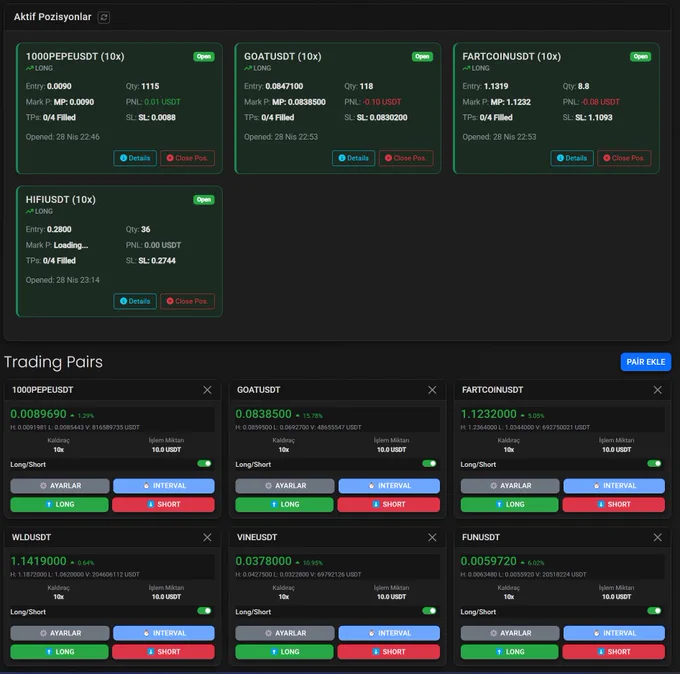Toggle Long/Short switch for FARTCOINUSDT
The height and width of the screenshot is (674, 680).
[654, 464]
